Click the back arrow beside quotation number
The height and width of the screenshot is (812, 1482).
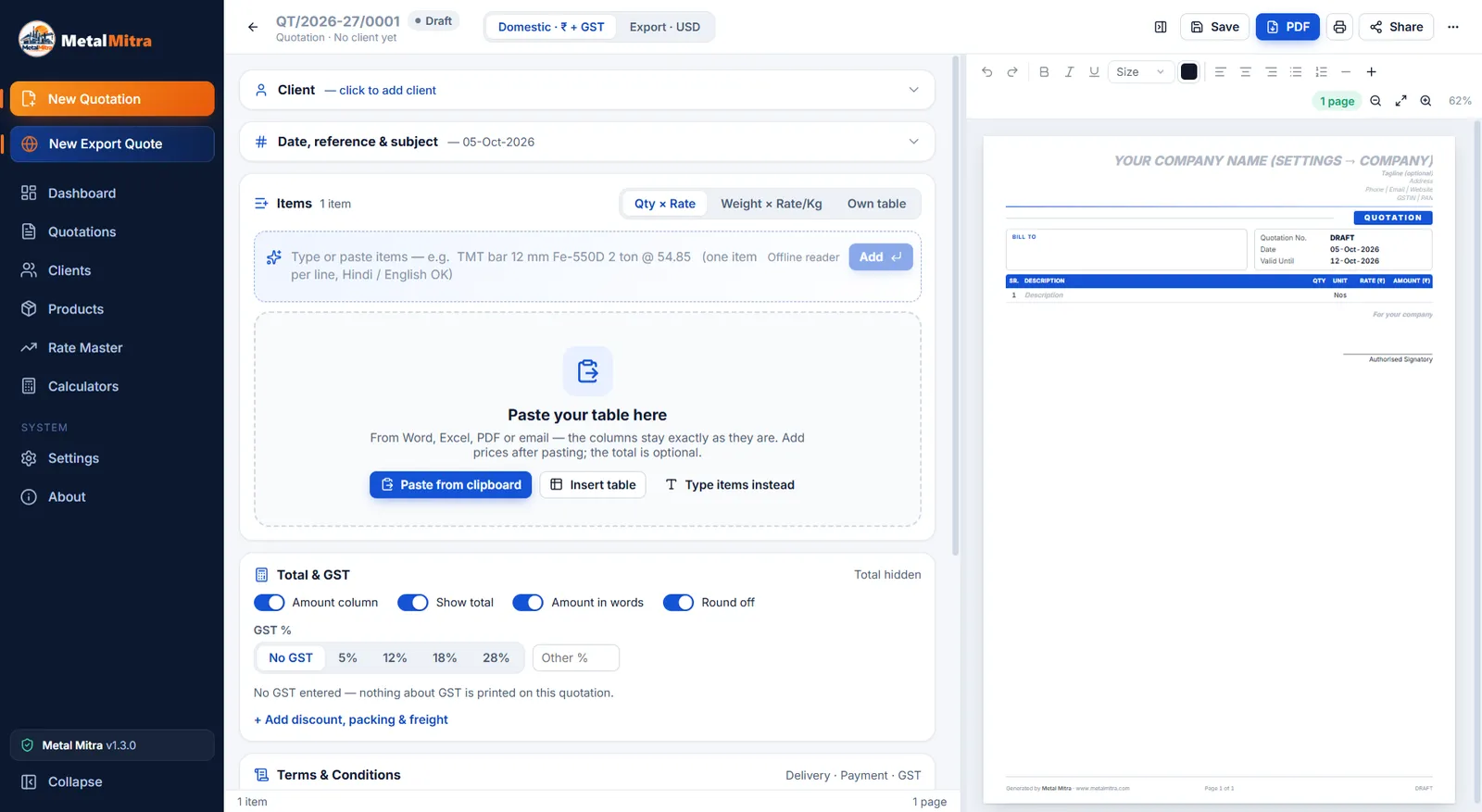click(x=253, y=27)
